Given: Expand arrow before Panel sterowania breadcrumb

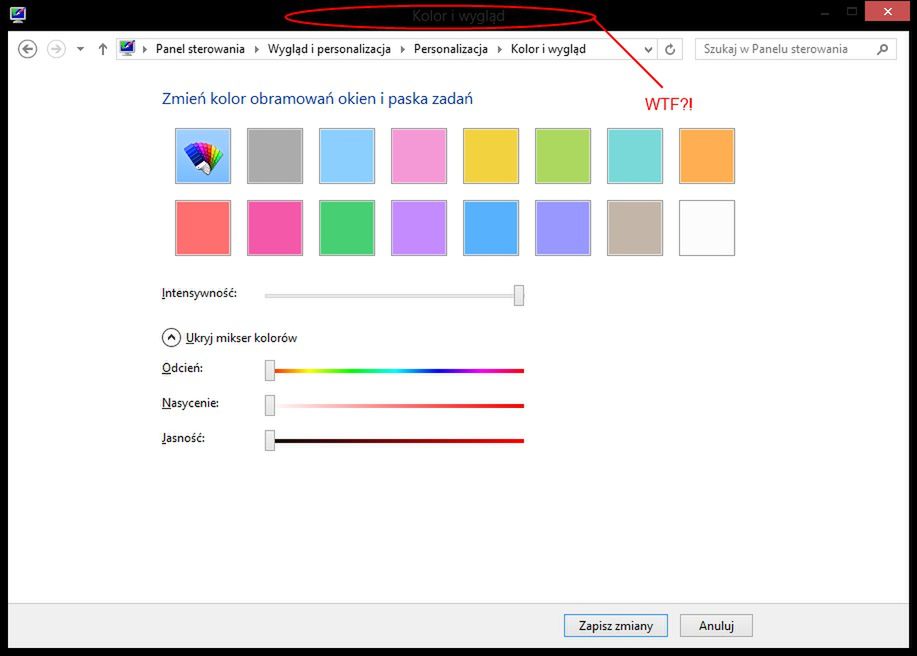Looking at the screenshot, I should [145, 49].
